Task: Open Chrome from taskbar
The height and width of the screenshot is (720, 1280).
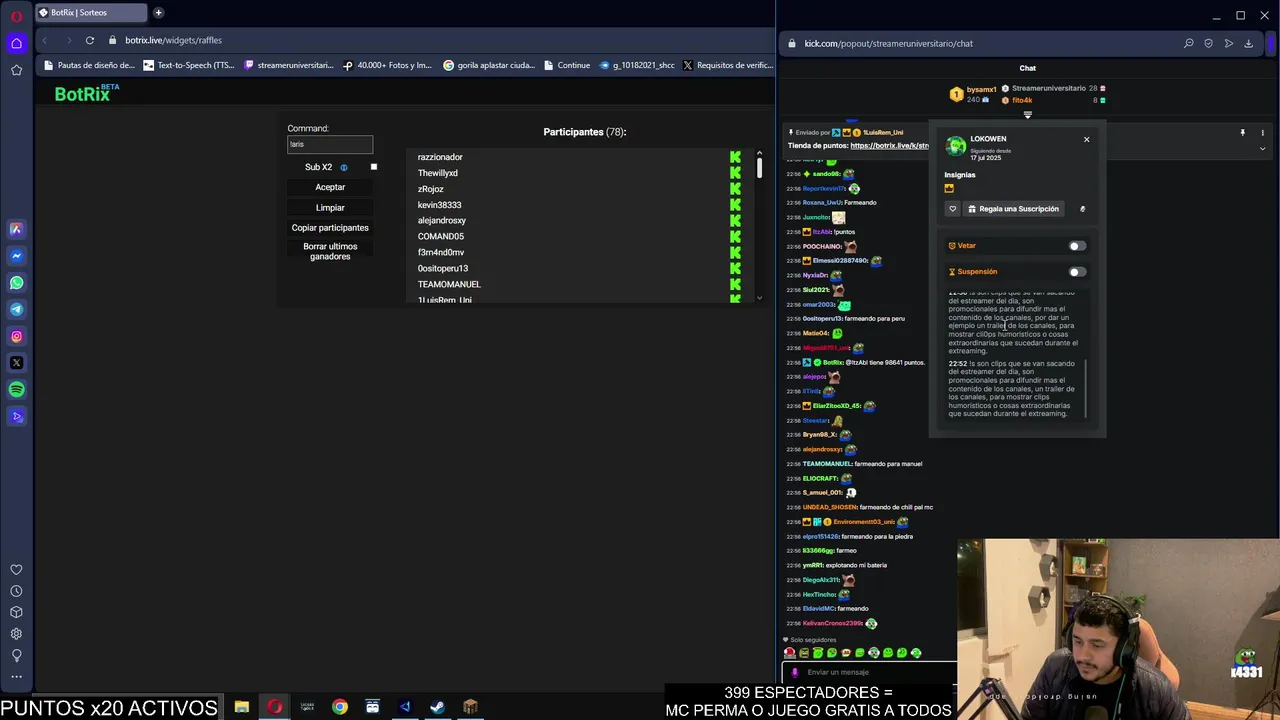Action: tap(340, 707)
